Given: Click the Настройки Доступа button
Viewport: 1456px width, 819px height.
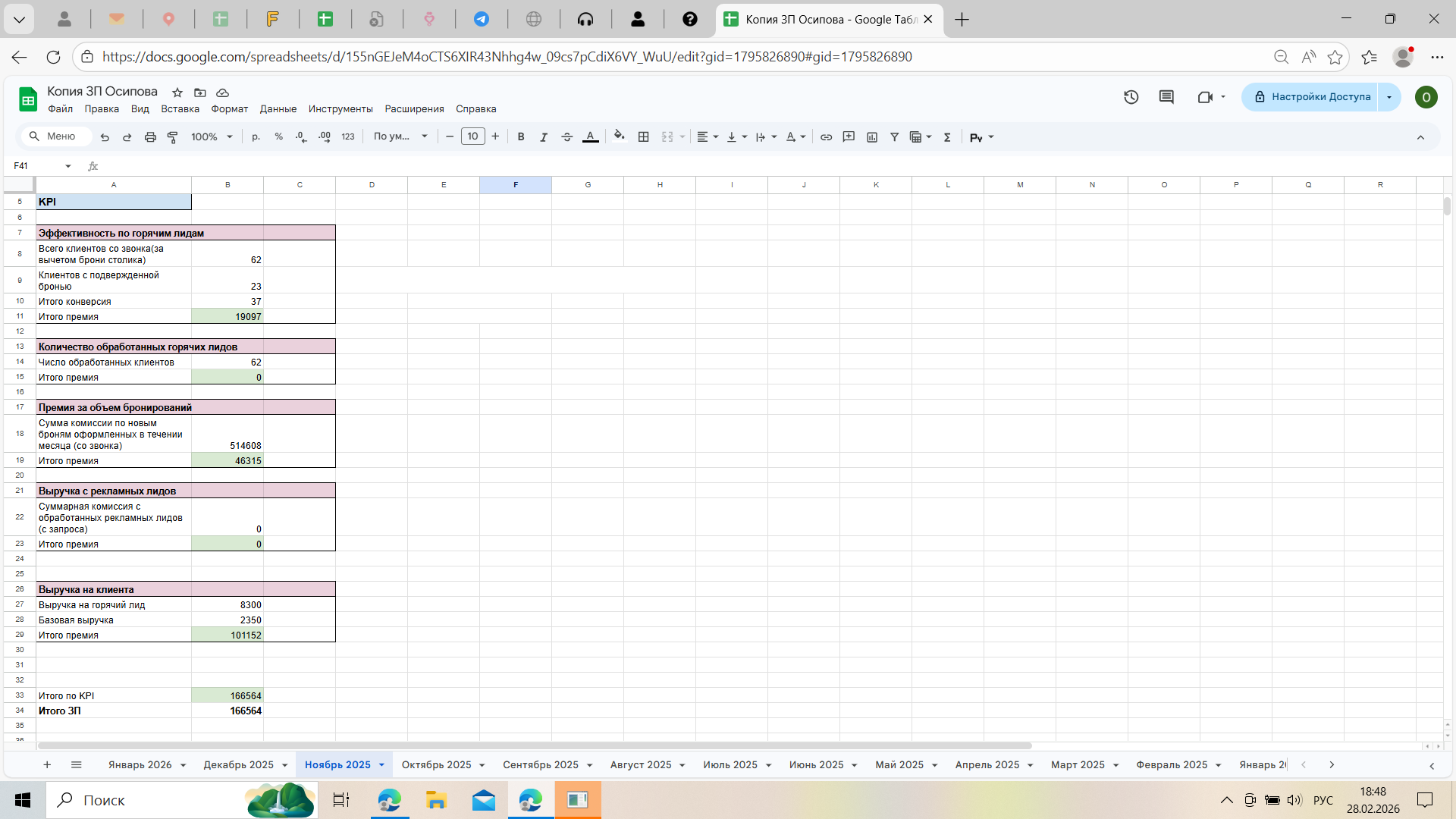Looking at the screenshot, I should pyautogui.click(x=1312, y=97).
